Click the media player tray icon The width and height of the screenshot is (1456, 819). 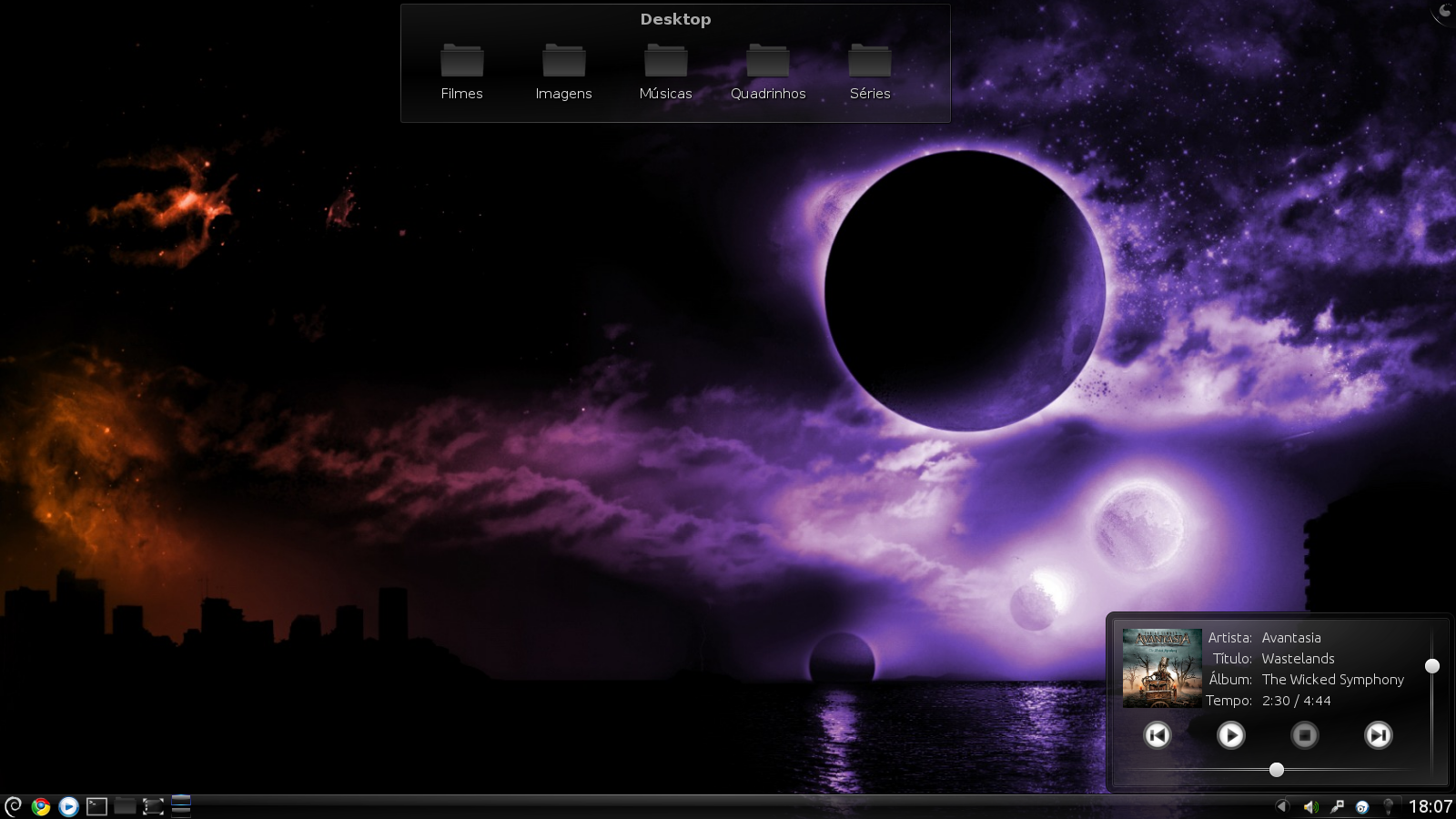(1362, 806)
